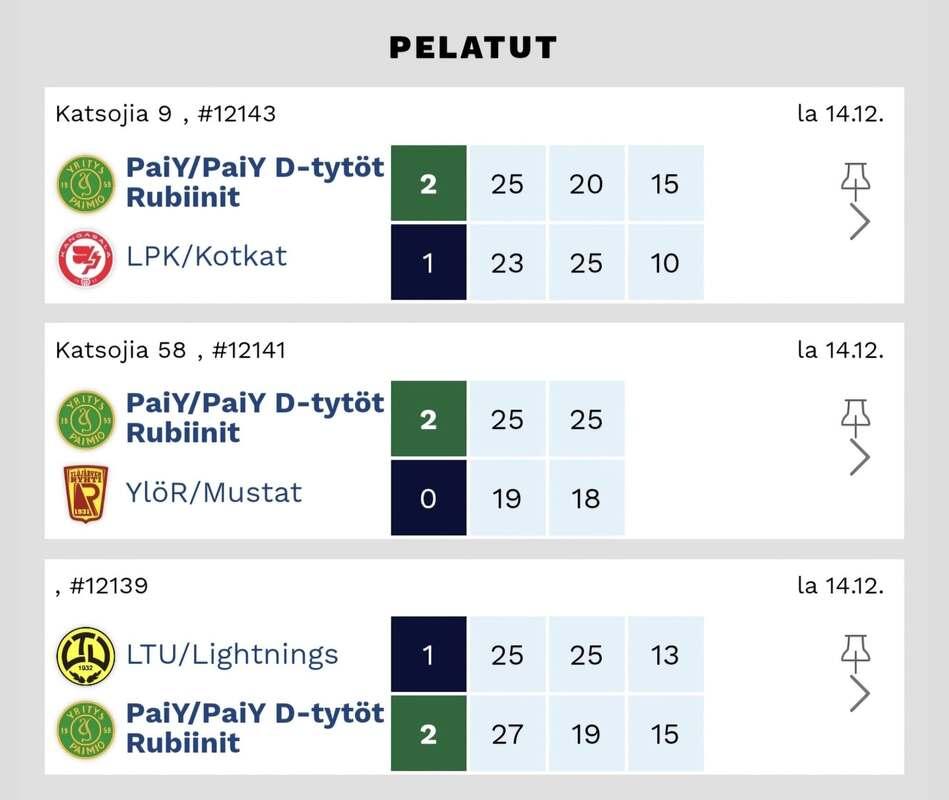
Task: Click the 27 first-set score in match #12139
Action: tap(507, 734)
